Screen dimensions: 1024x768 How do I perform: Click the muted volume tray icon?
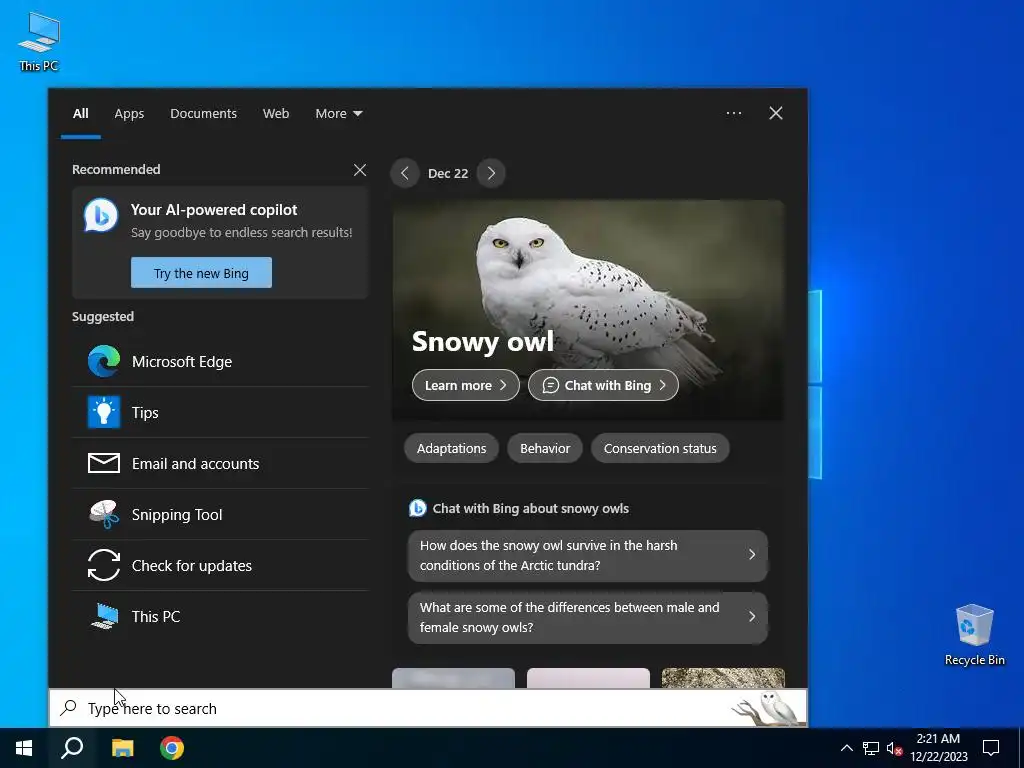(x=894, y=748)
